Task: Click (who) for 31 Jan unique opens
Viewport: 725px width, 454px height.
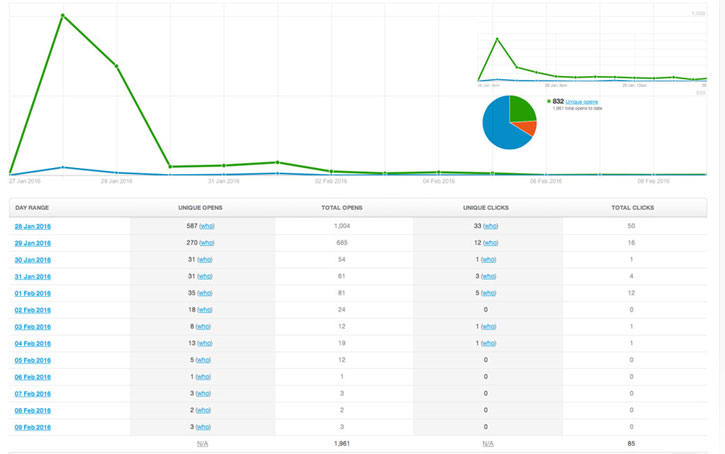Action: [204, 276]
